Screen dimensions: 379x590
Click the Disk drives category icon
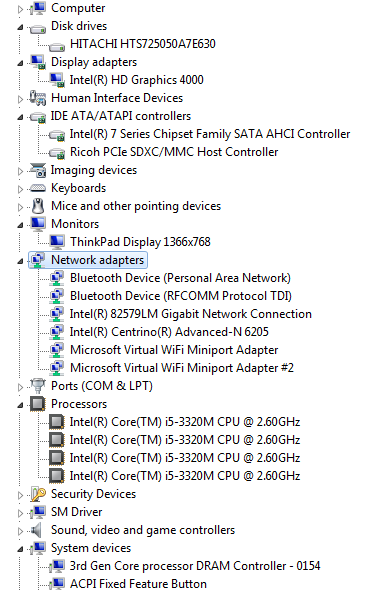click(38, 27)
